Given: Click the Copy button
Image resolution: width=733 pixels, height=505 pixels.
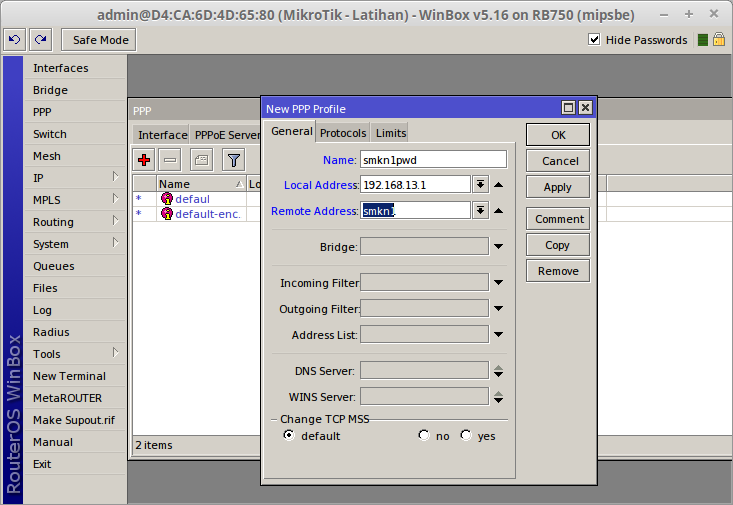Looking at the screenshot, I should pos(558,245).
